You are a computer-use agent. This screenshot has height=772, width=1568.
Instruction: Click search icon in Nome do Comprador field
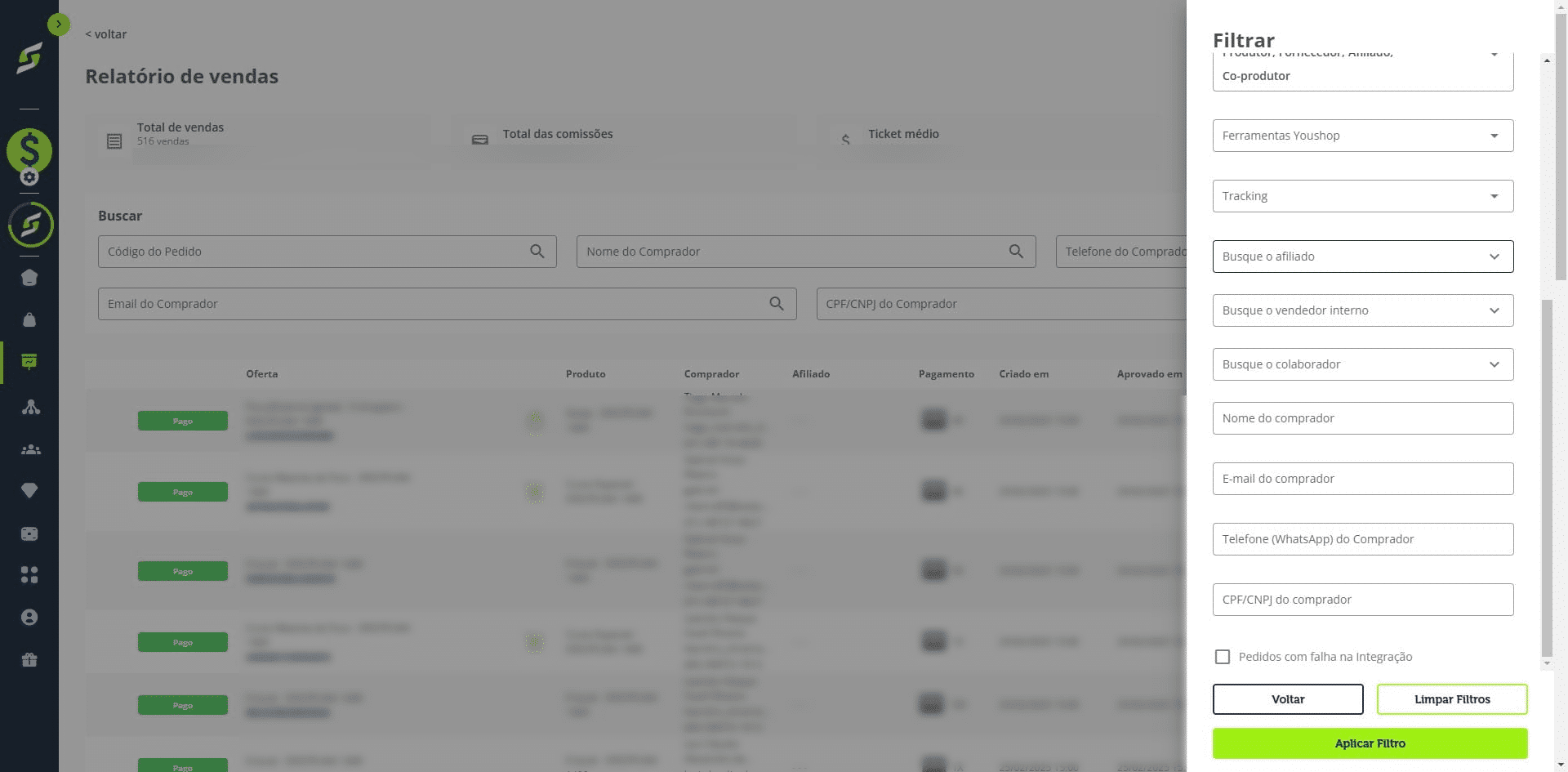click(1016, 252)
